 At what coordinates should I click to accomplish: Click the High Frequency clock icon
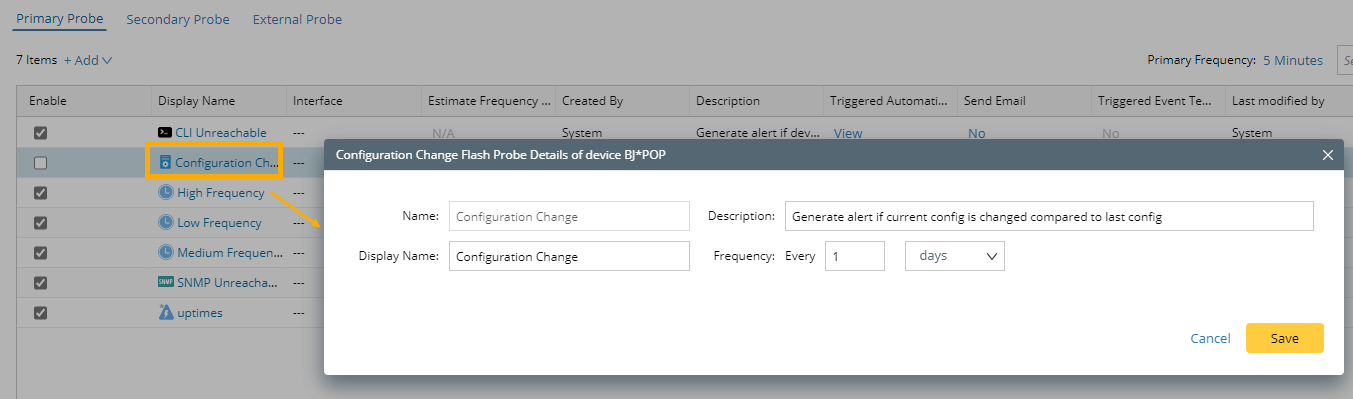[x=165, y=193]
